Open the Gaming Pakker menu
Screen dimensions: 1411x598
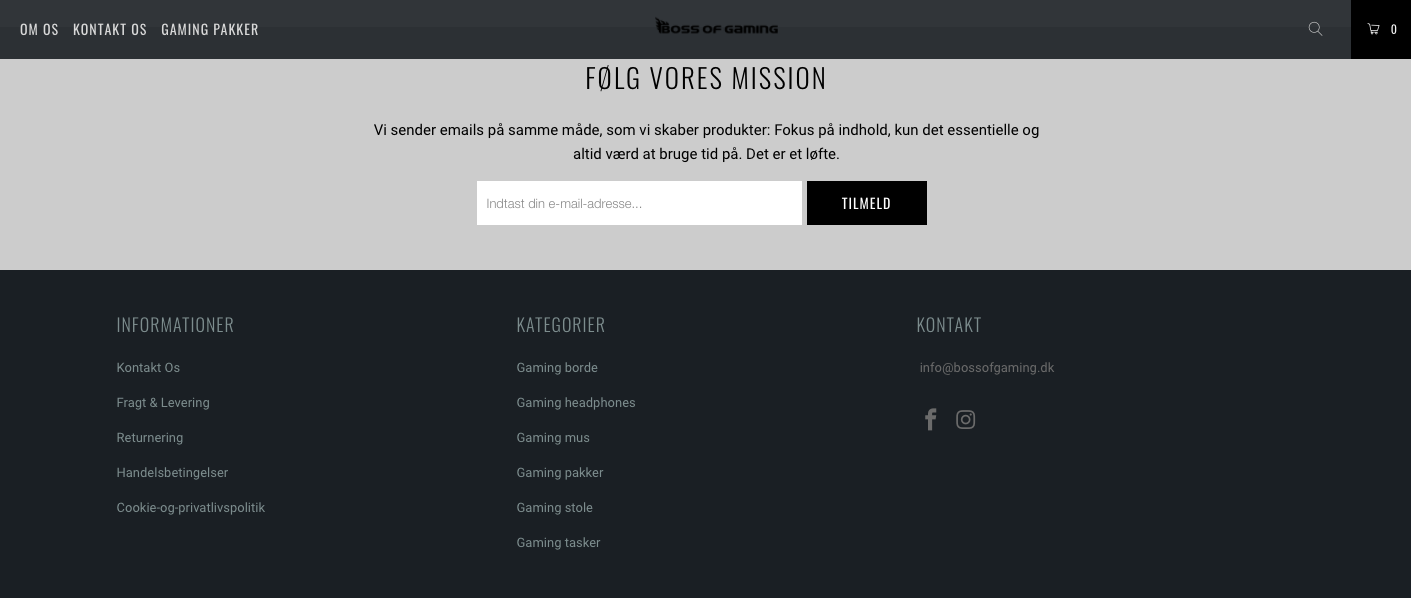pyautogui.click(x=210, y=29)
